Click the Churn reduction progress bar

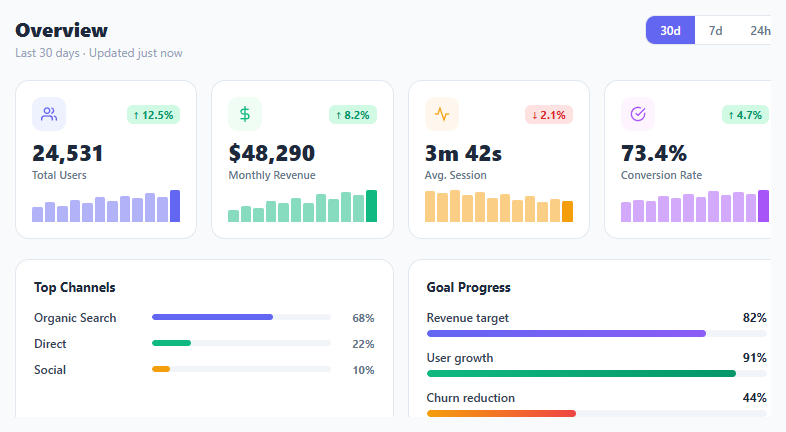click(x=597, y=413)
